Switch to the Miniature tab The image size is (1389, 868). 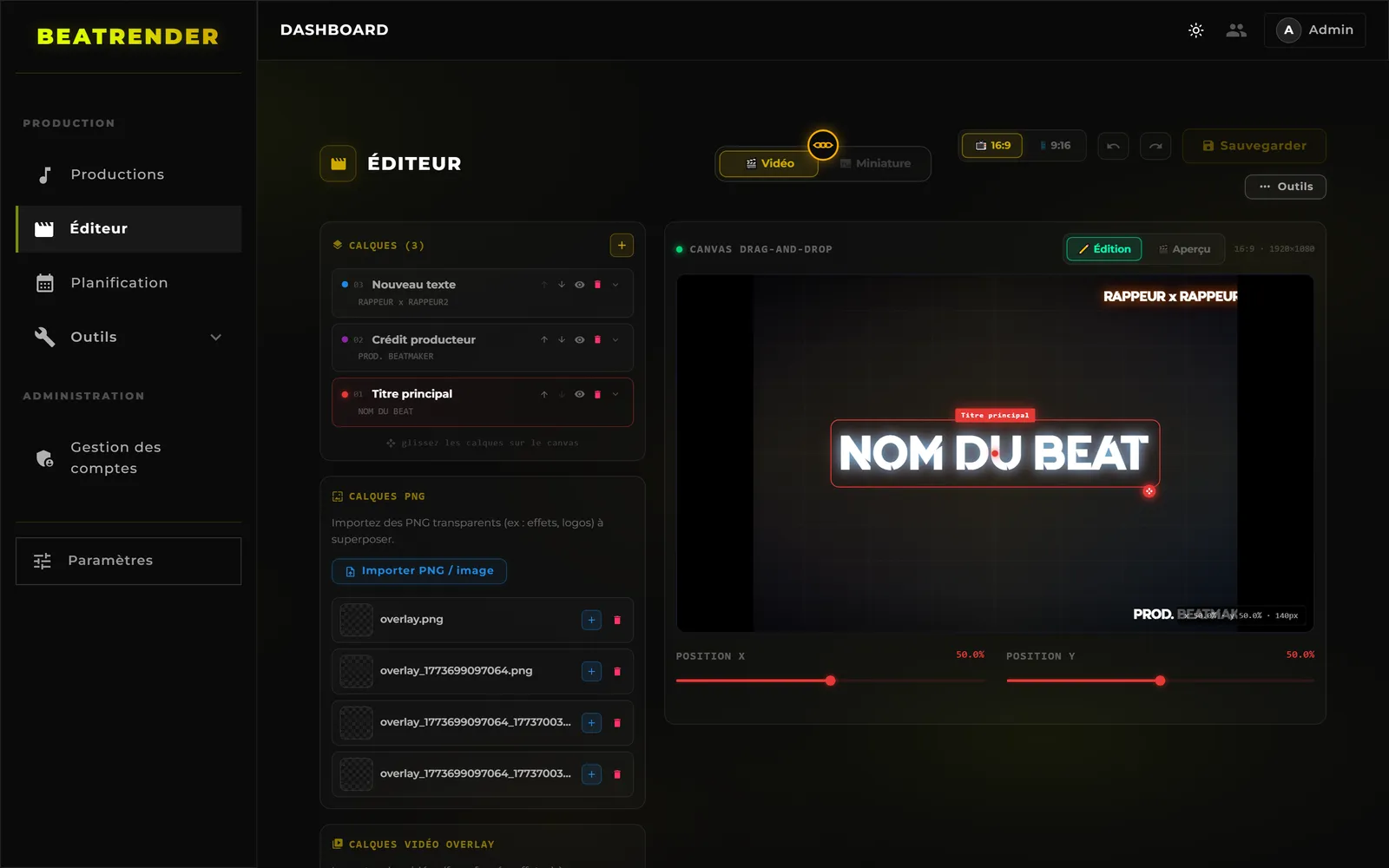[875, 163]
